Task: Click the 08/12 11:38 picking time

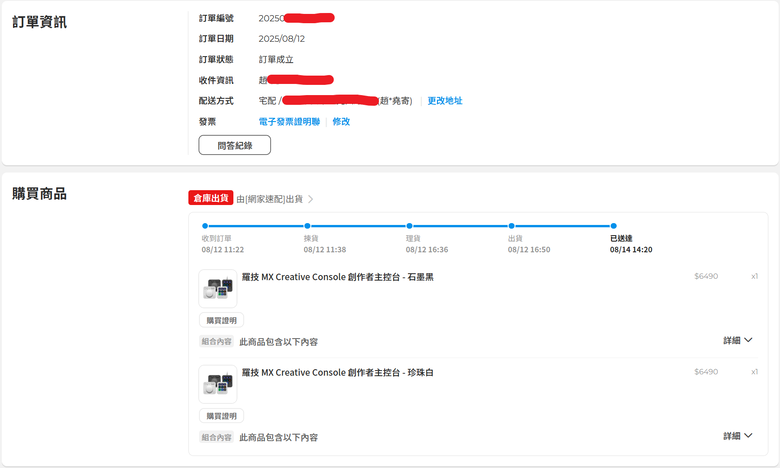Action: click(325, 250)
